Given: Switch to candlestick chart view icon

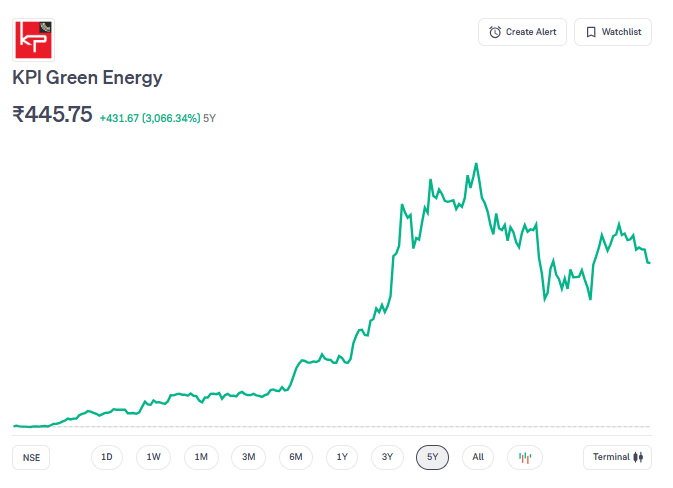Looking at the screenshot, I should click(524, 457).
